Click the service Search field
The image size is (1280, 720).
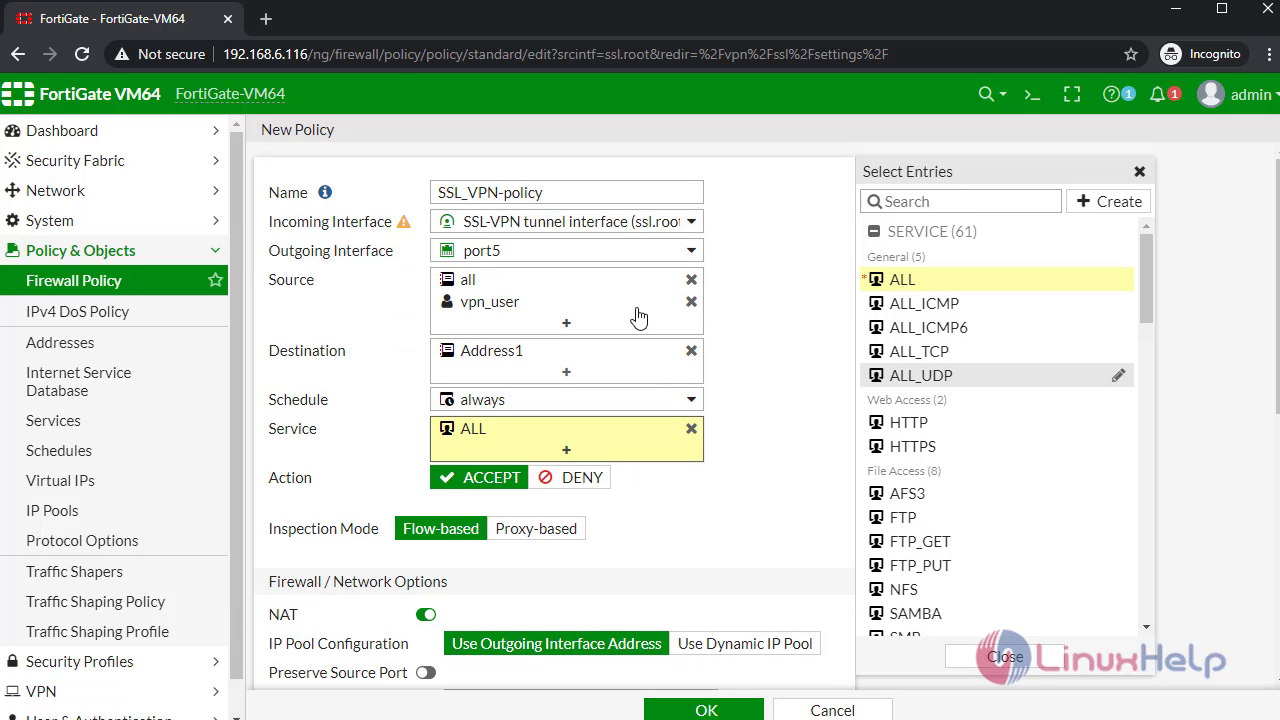pos(961,202)
